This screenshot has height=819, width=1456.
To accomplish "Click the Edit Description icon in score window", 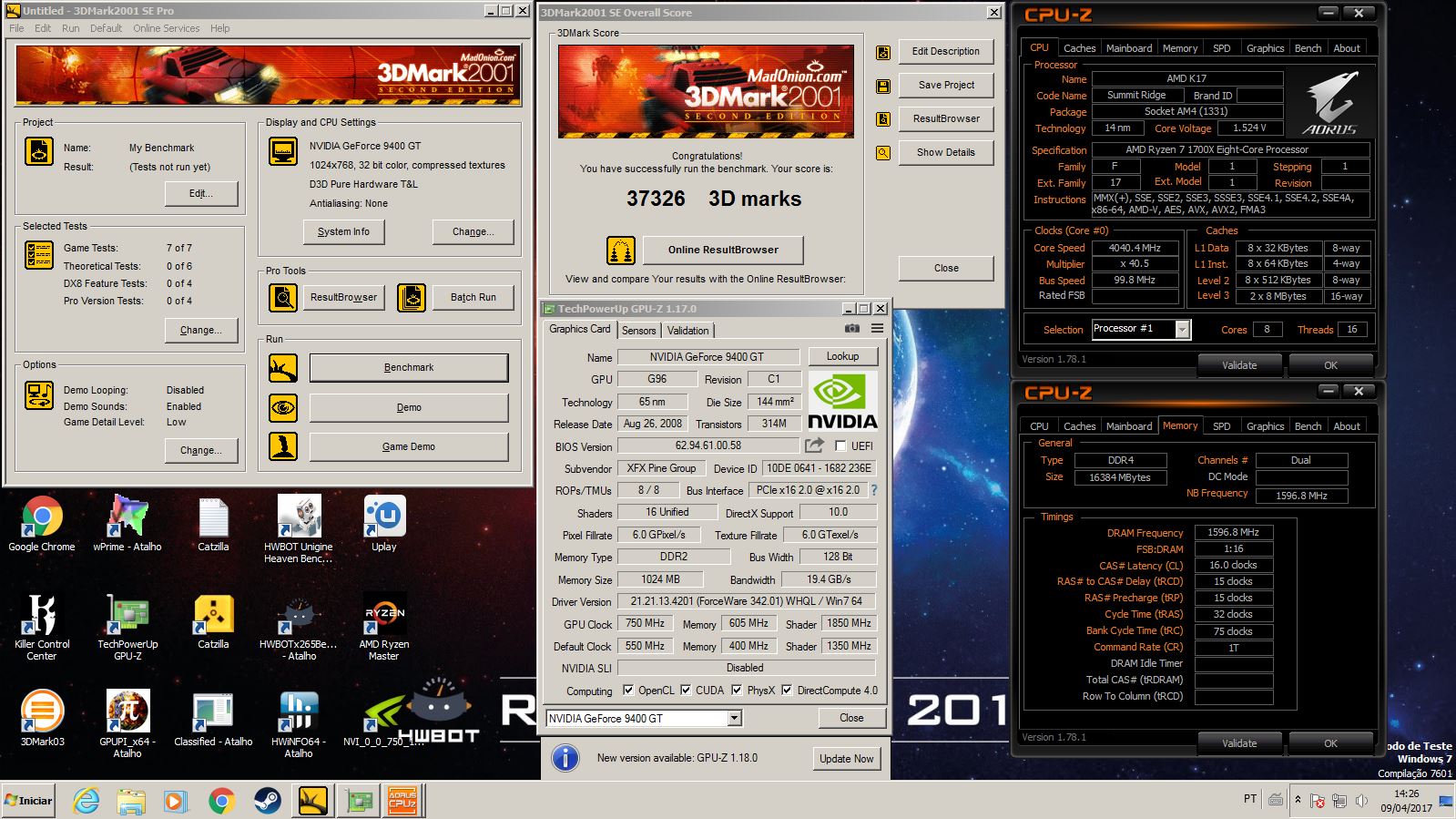I will tap(883, 53).
